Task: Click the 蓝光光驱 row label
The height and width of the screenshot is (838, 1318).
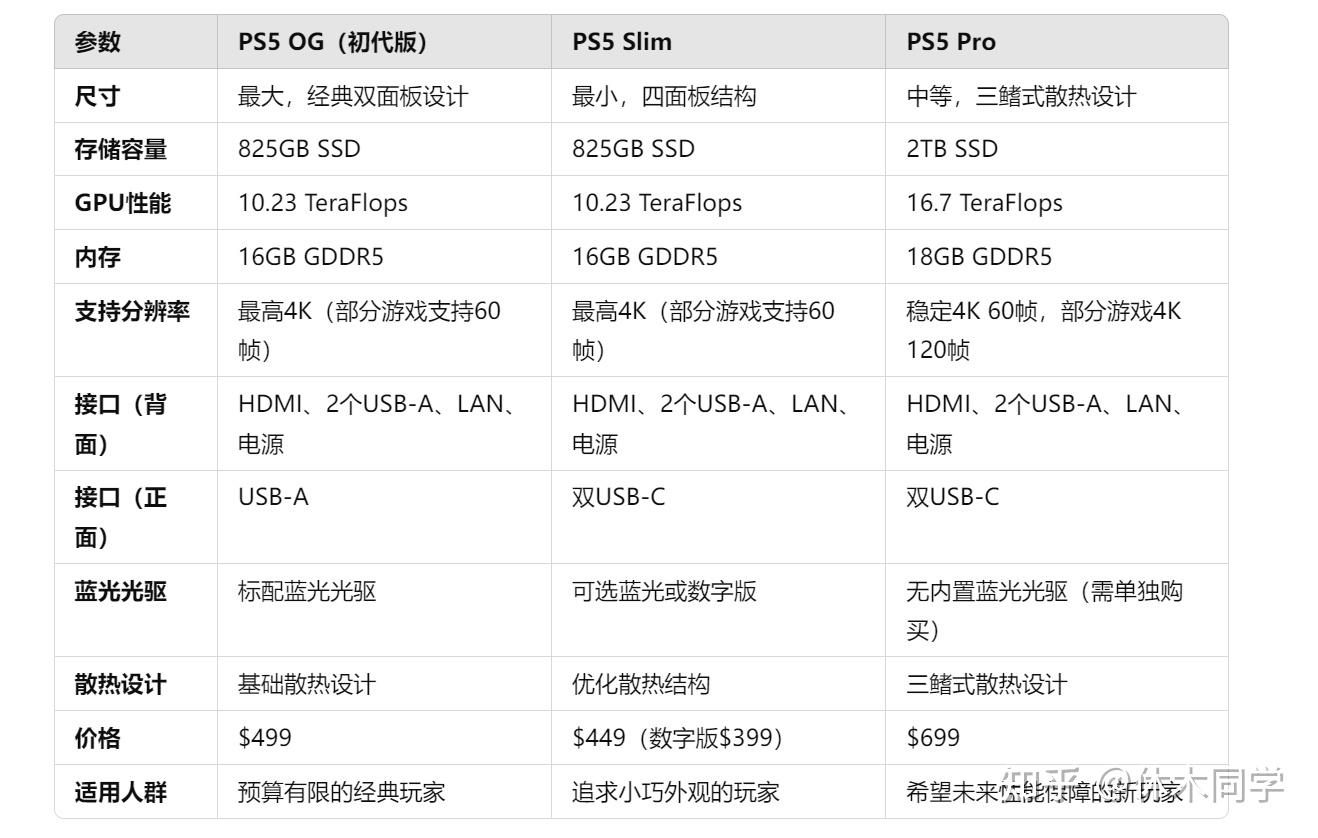Action: (x=121, y=591)
